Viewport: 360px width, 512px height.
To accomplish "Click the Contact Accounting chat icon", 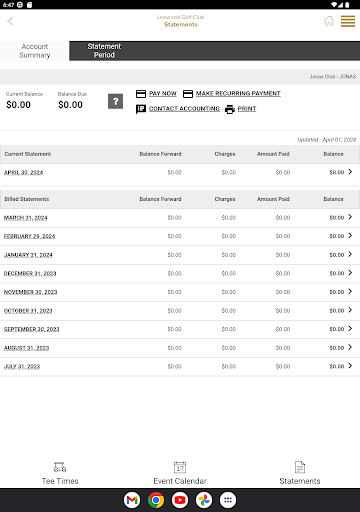I will [141, 109].
